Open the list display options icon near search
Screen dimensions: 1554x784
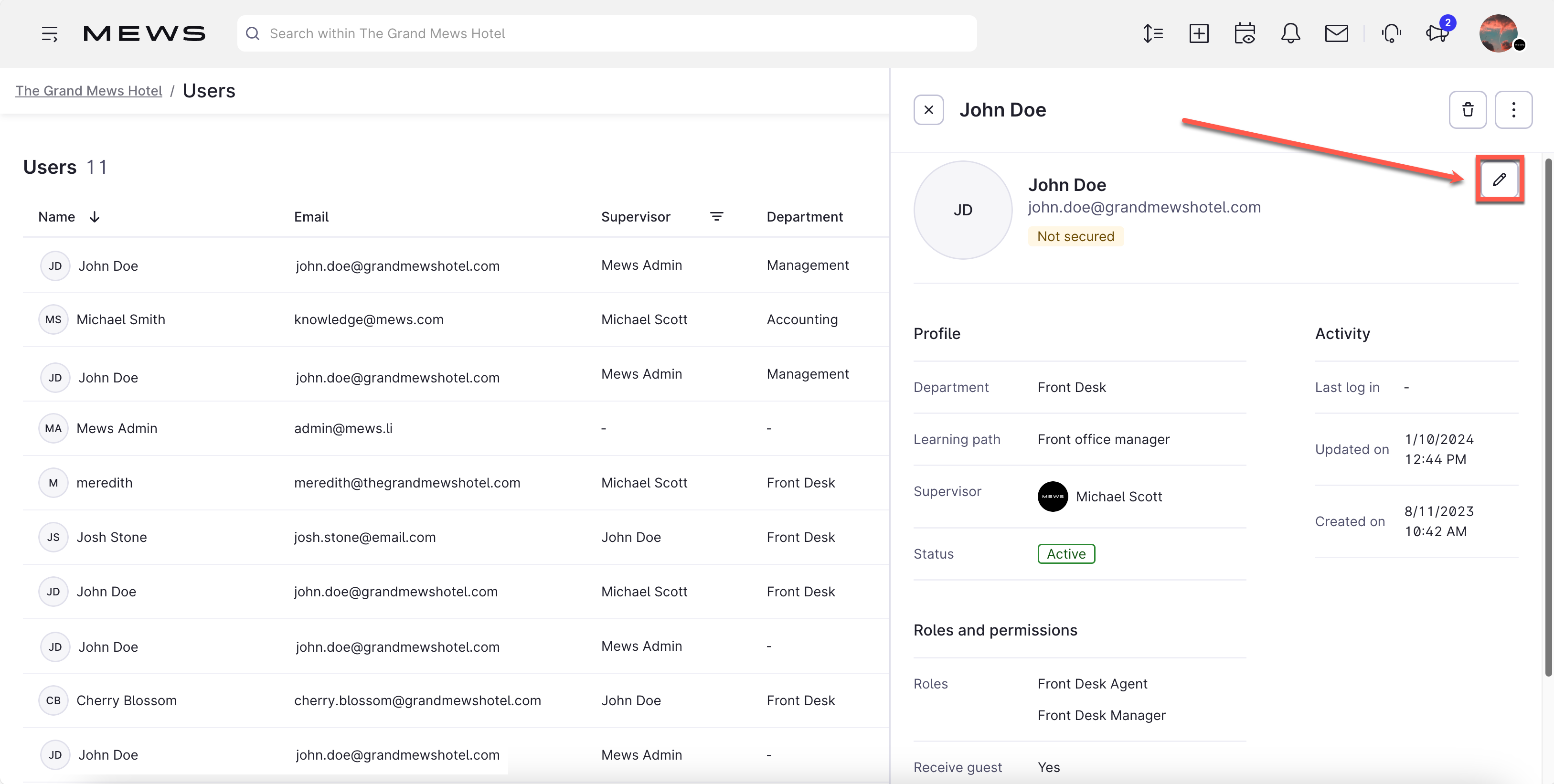pos(1153,33)
